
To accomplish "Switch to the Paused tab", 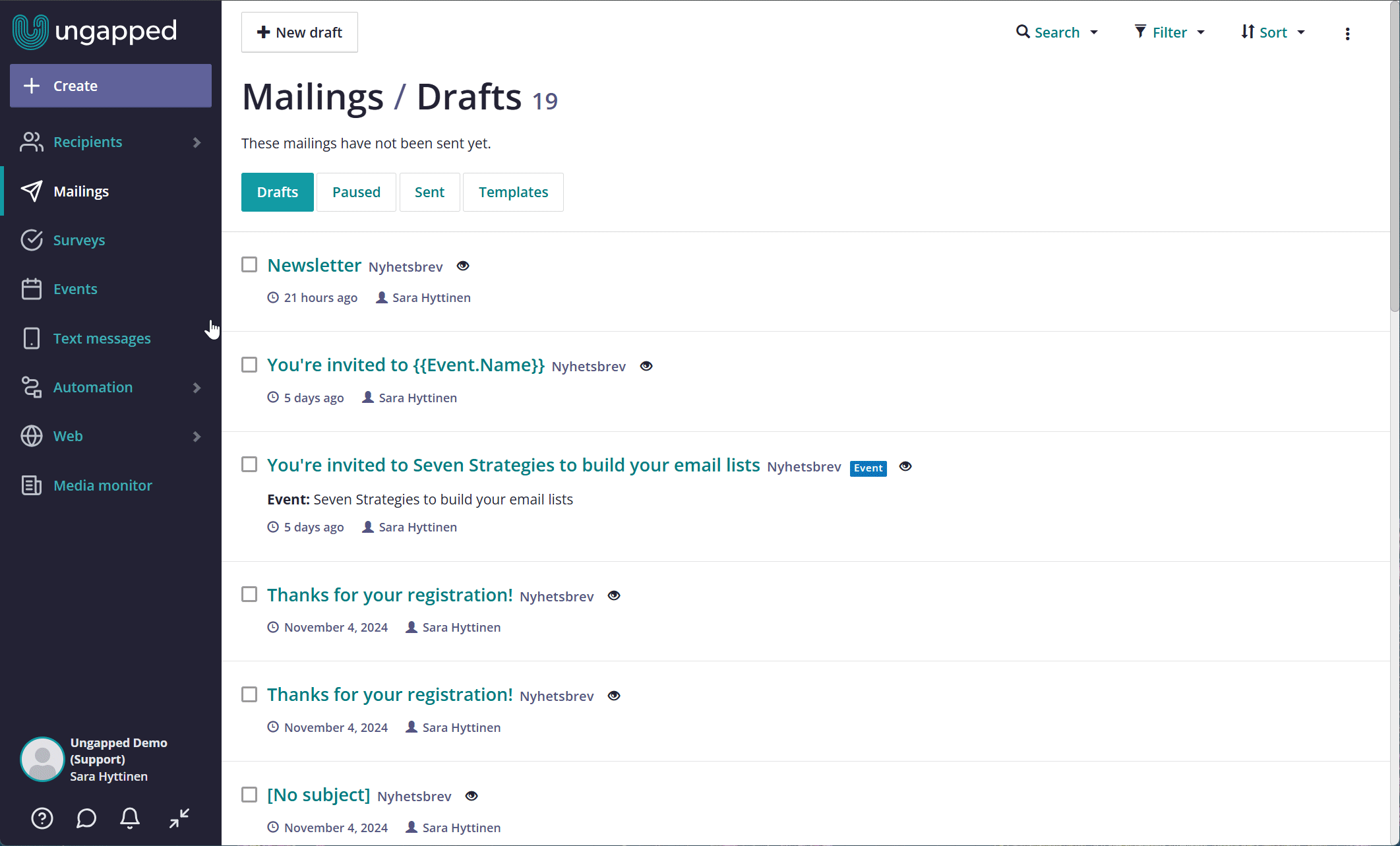I will click(x=356, y=192).
